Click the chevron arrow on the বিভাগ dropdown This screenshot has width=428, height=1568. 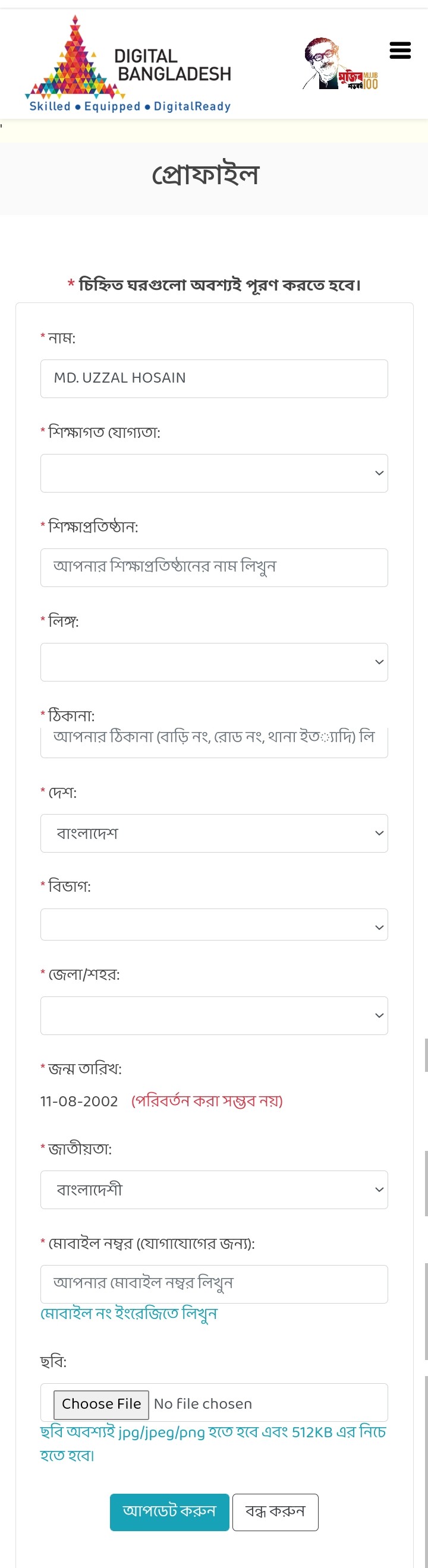point(379,927)
